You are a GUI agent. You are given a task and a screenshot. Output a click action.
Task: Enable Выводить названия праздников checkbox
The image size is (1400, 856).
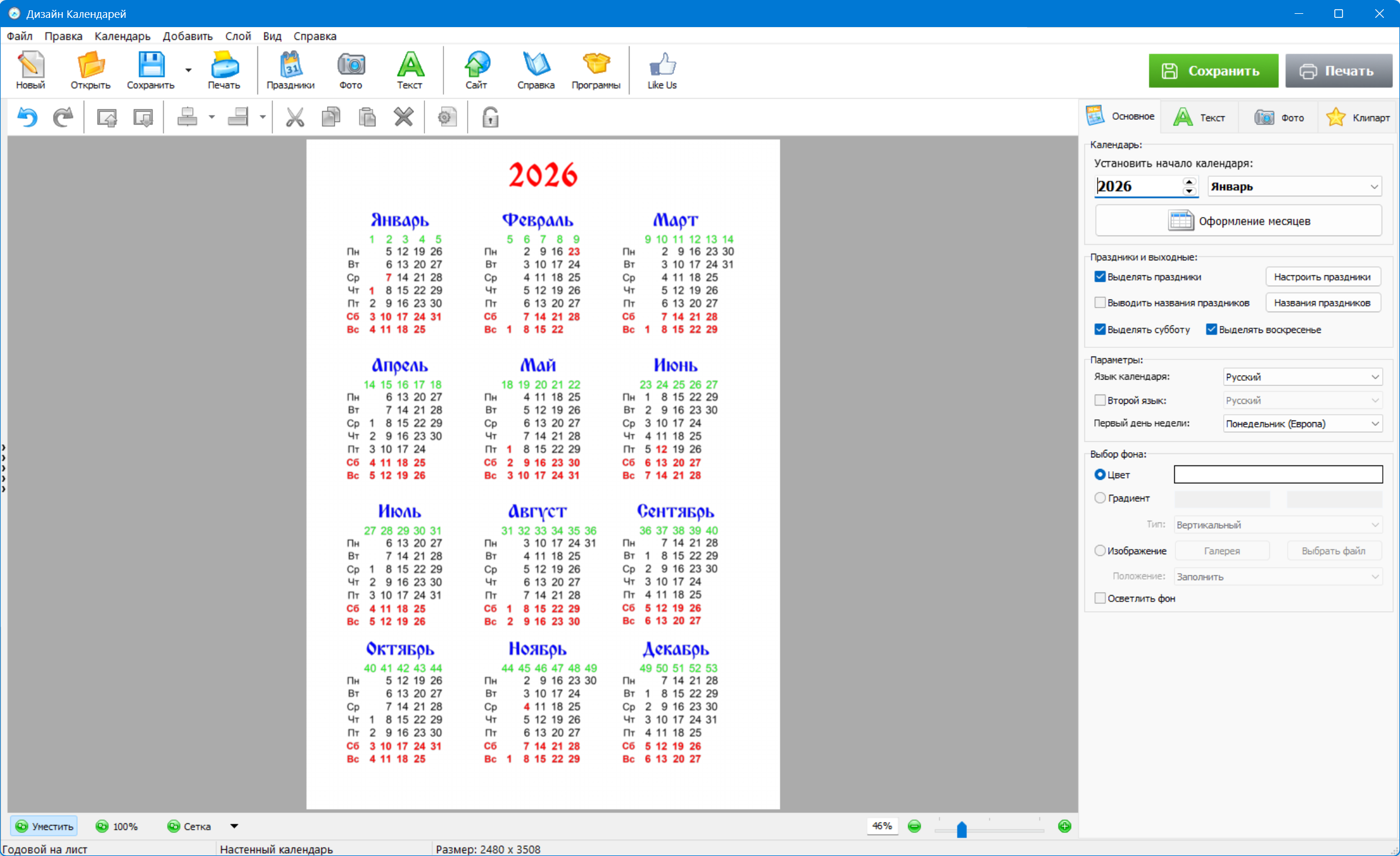[x=1100, y=303]
